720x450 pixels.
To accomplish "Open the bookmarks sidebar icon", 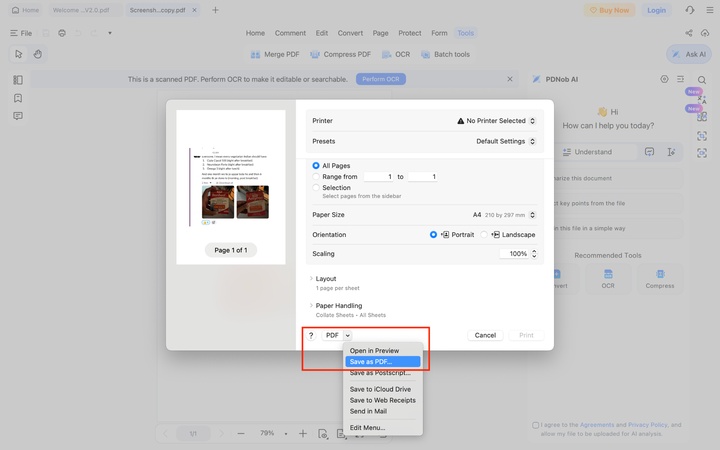I will 18,98.
